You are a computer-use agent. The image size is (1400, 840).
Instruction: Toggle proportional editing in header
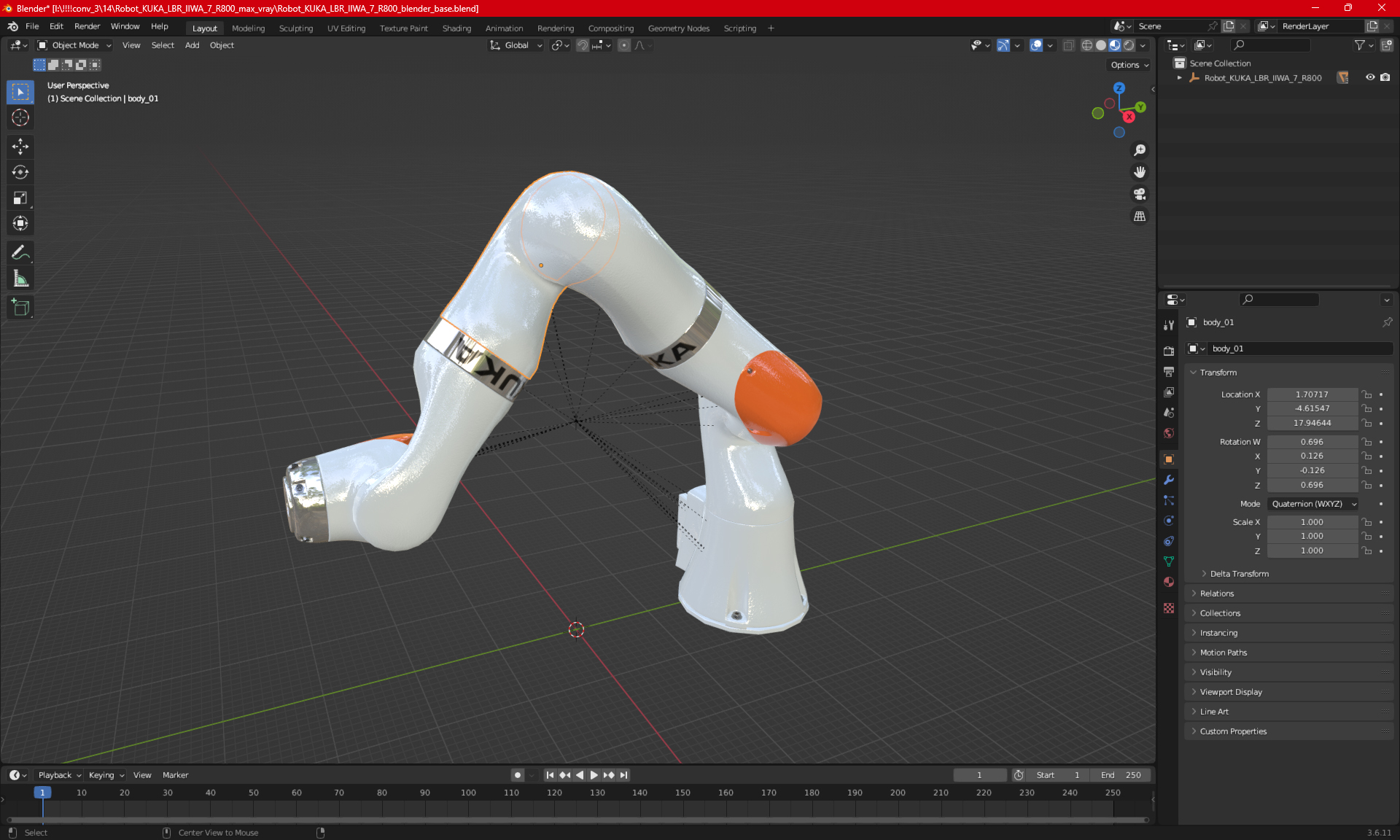point(624,45)
